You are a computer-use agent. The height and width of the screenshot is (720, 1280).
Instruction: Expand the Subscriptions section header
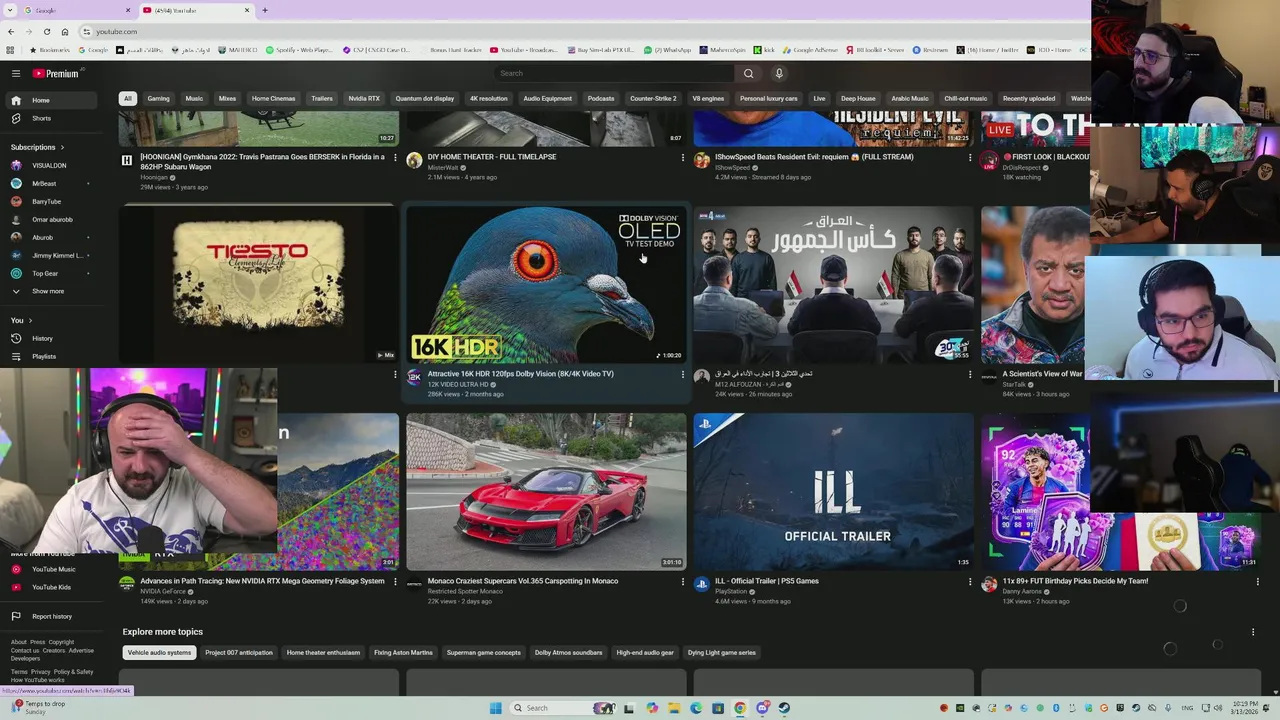coord(37,147)
